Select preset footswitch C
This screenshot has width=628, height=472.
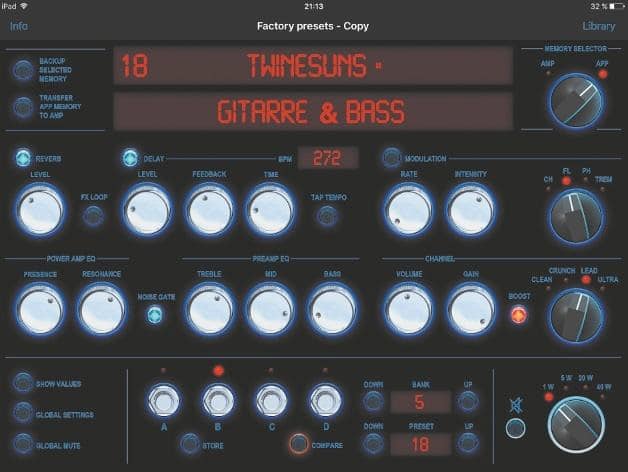(272, 400)
